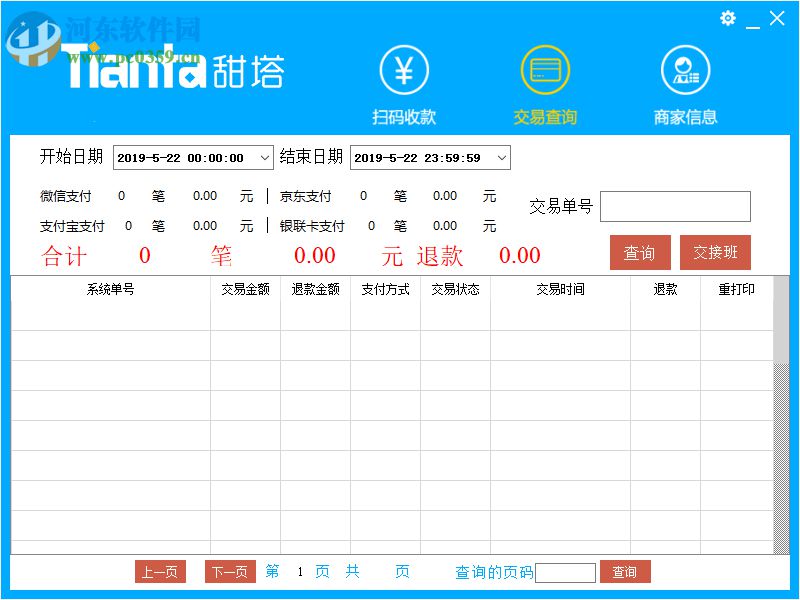This screenshot has width=800, height=600.
Task: Switch to the 商家信息 tab
Action: pos(684,116)
